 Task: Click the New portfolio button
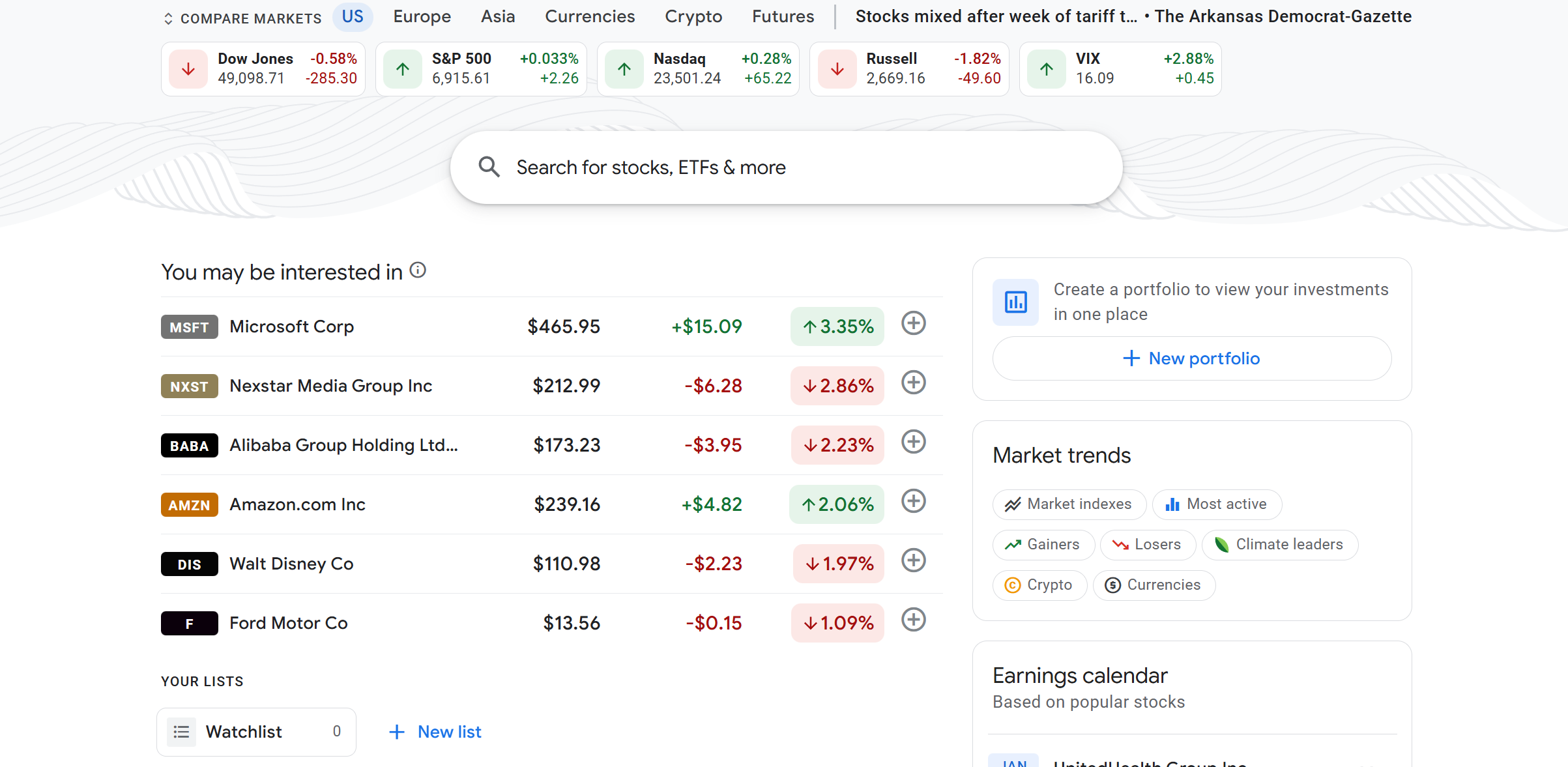pos(1191,358)
